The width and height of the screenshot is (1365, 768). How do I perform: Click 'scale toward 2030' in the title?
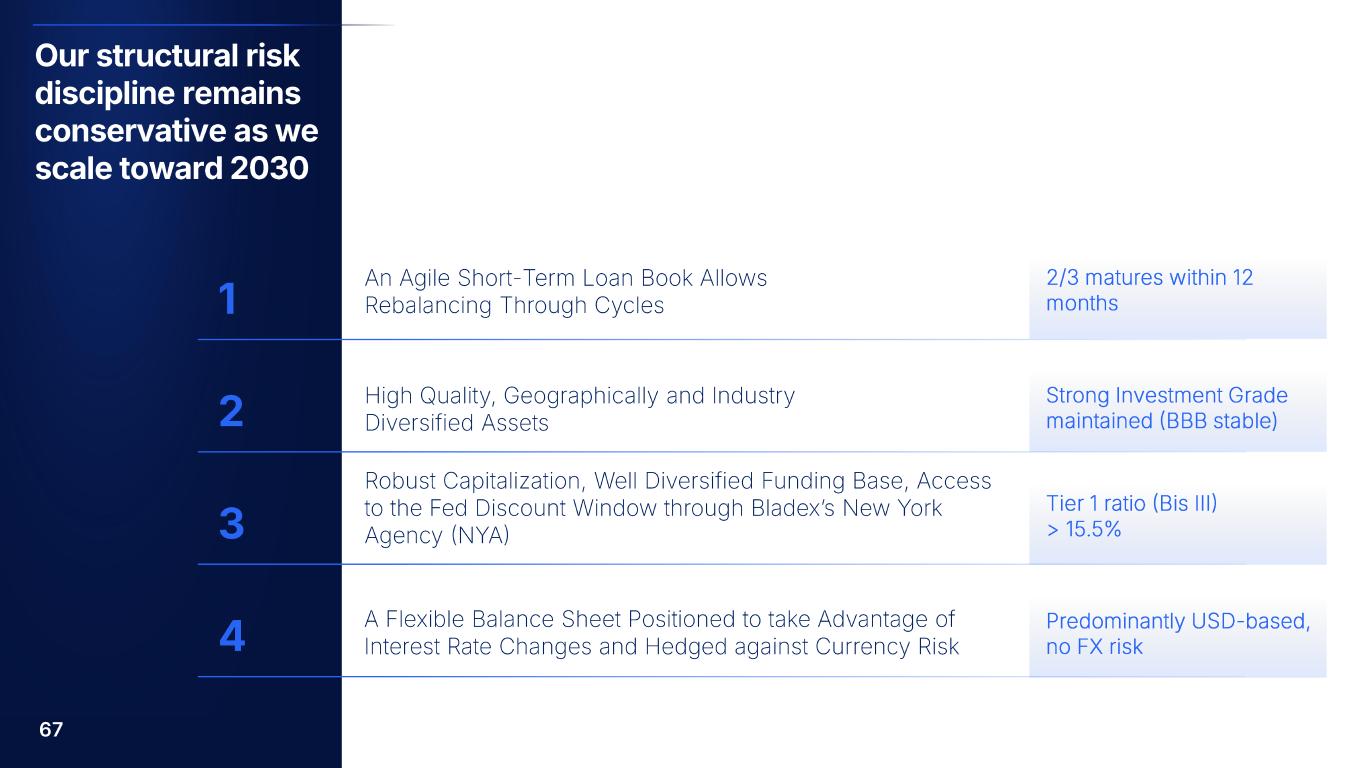(171, 169)
